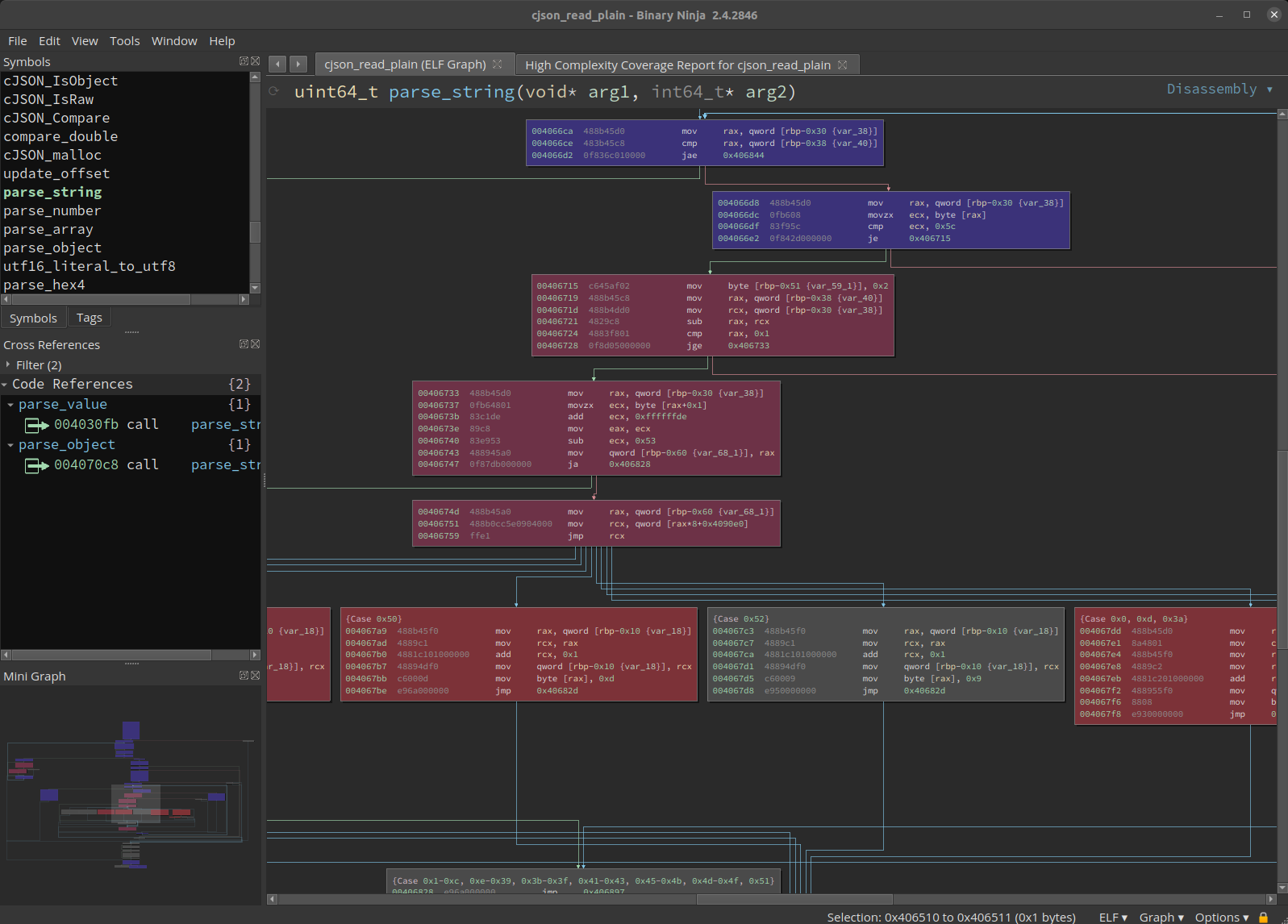Viewport: 1288px width, 924px height.
Task: Click the navigate forward arrow button
Action: pos(298,65)
